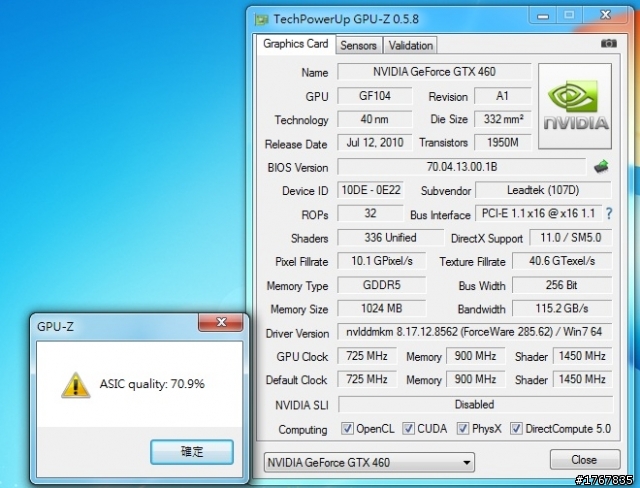Click the Memory Size value 1024 MB
The image size is (640, 488).
(382, 308)
